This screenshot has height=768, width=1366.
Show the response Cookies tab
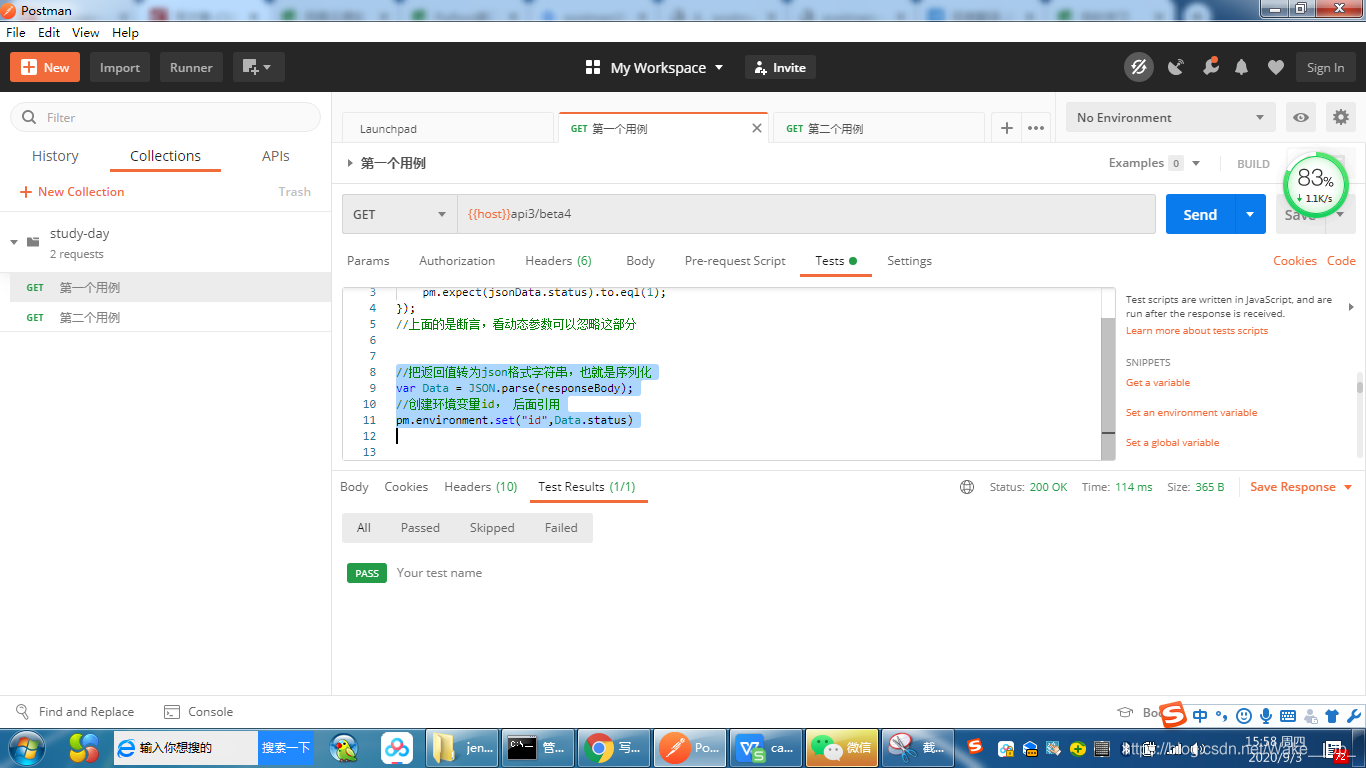406,487
